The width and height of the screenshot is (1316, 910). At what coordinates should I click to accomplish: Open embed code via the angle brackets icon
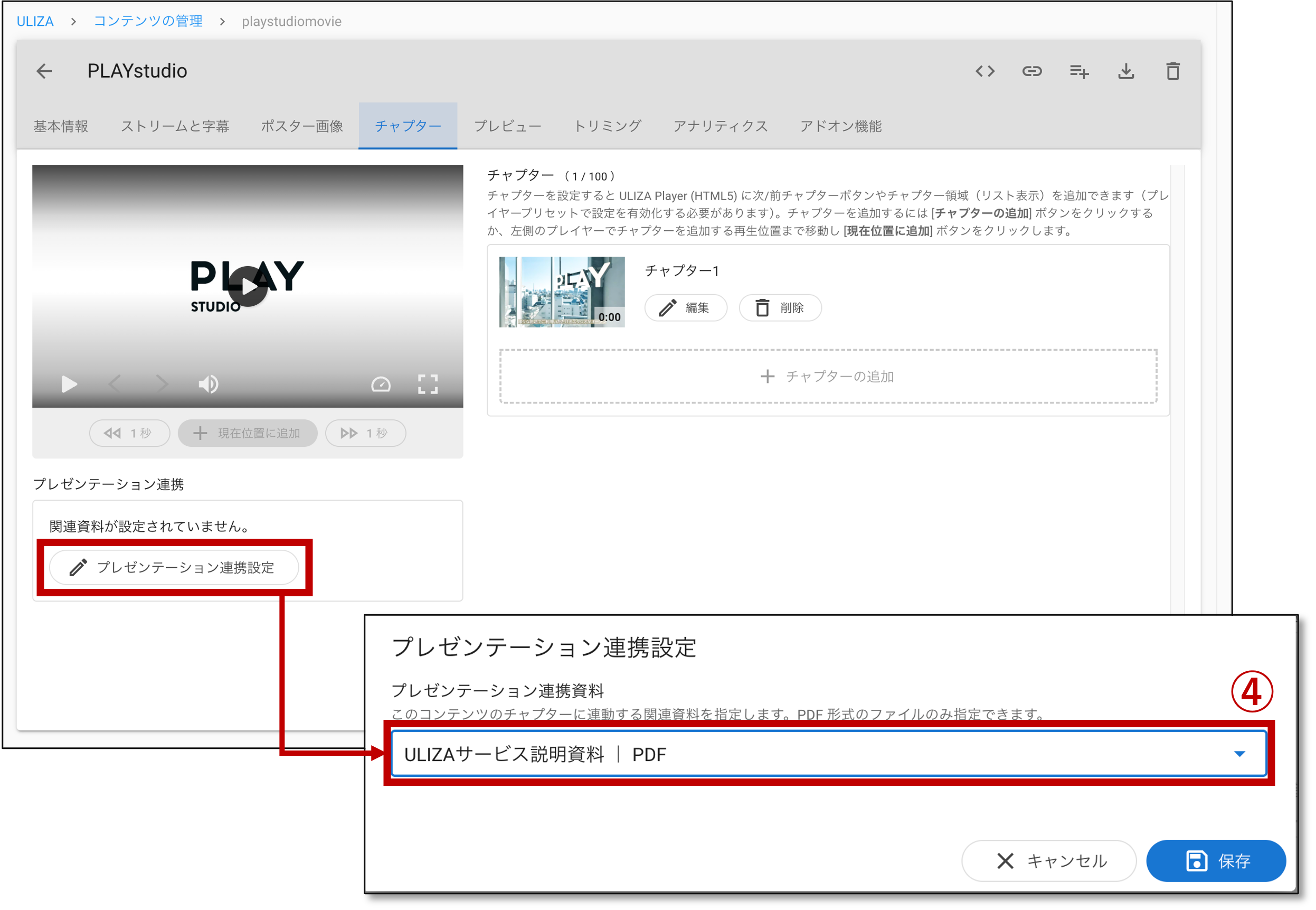click(x=986, y=71)
